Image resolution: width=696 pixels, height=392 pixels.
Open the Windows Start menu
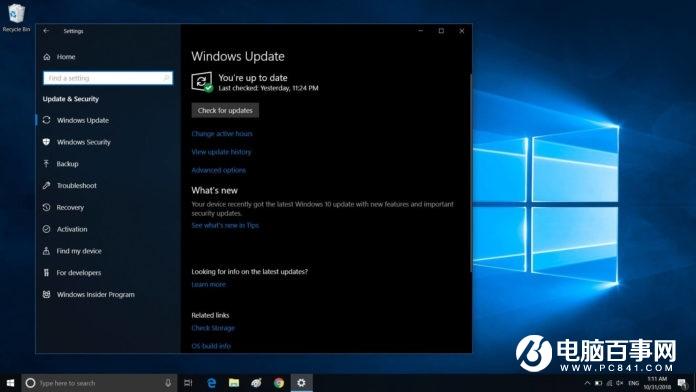[10, 383]
